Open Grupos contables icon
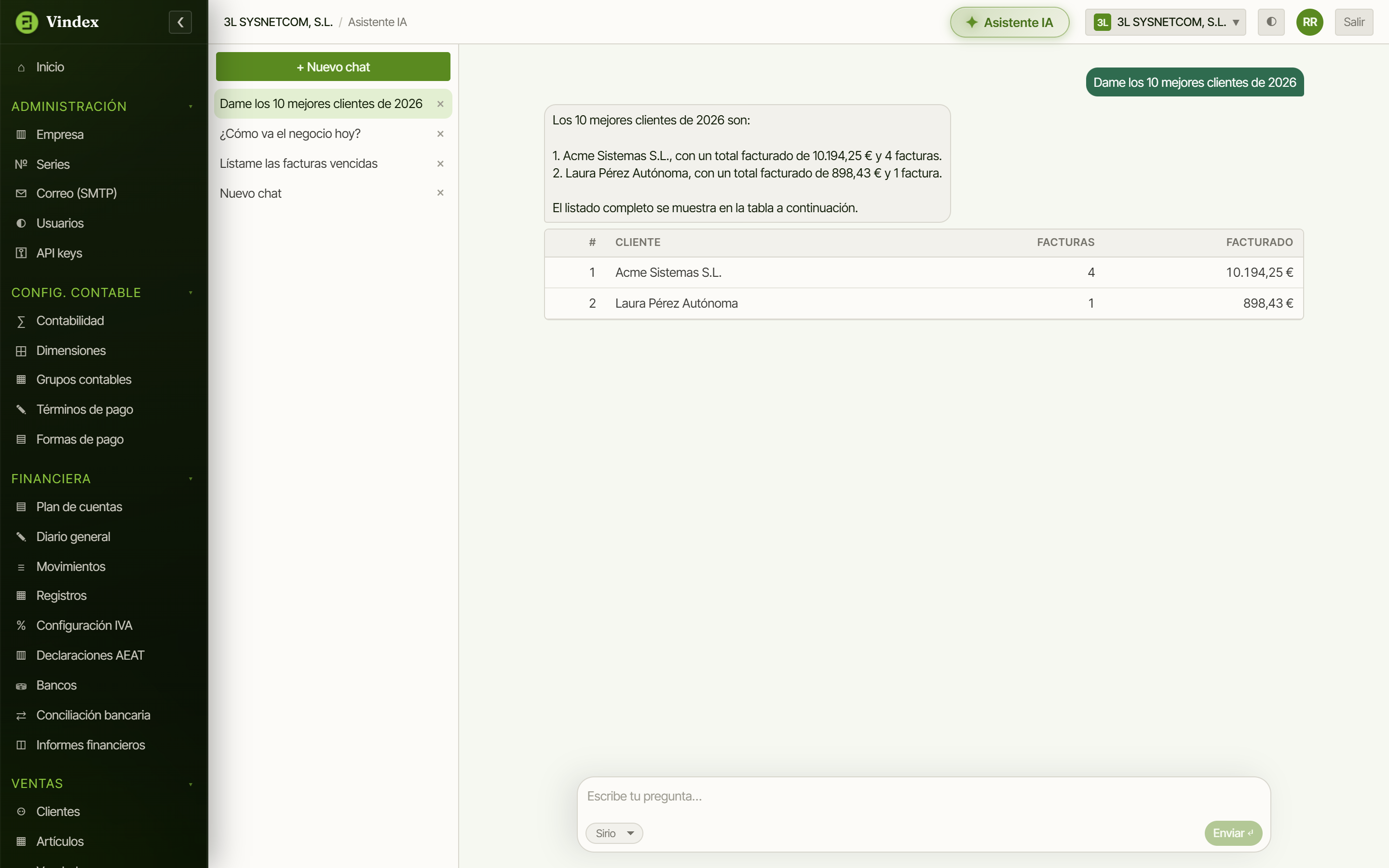 [x=21, y=380]
